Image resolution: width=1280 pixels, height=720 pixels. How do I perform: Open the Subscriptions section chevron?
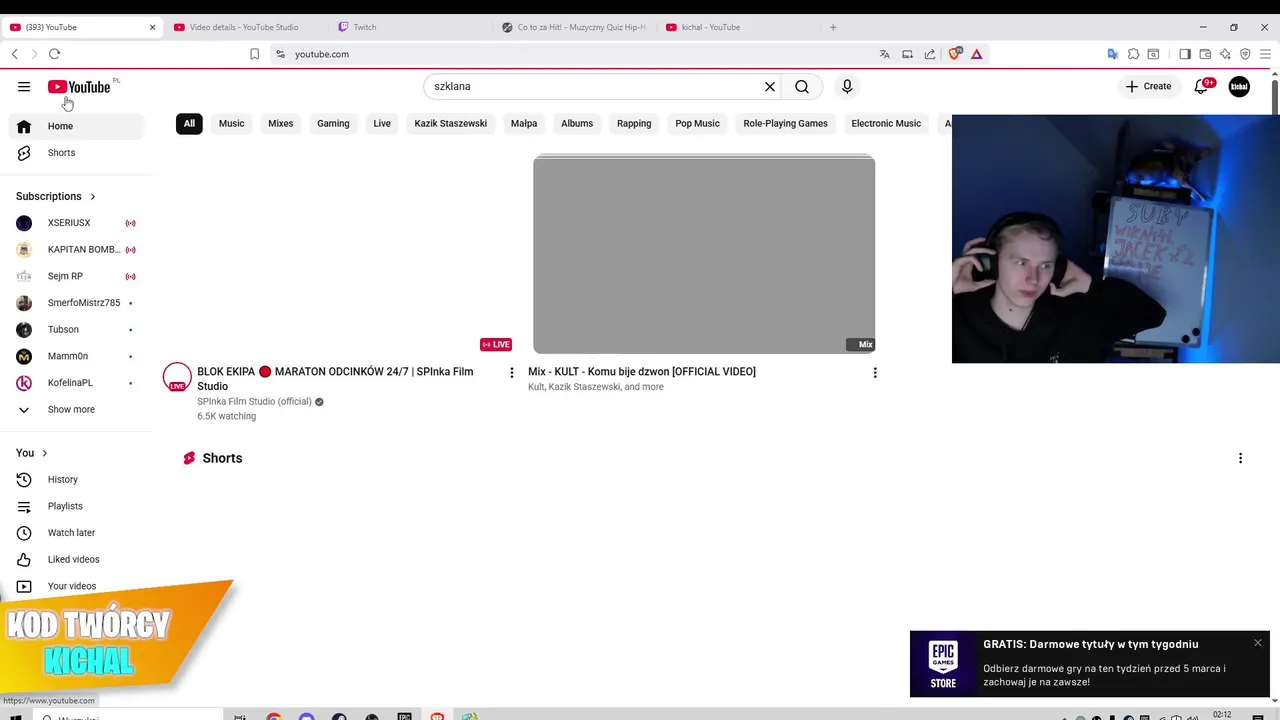pos(93,197)
